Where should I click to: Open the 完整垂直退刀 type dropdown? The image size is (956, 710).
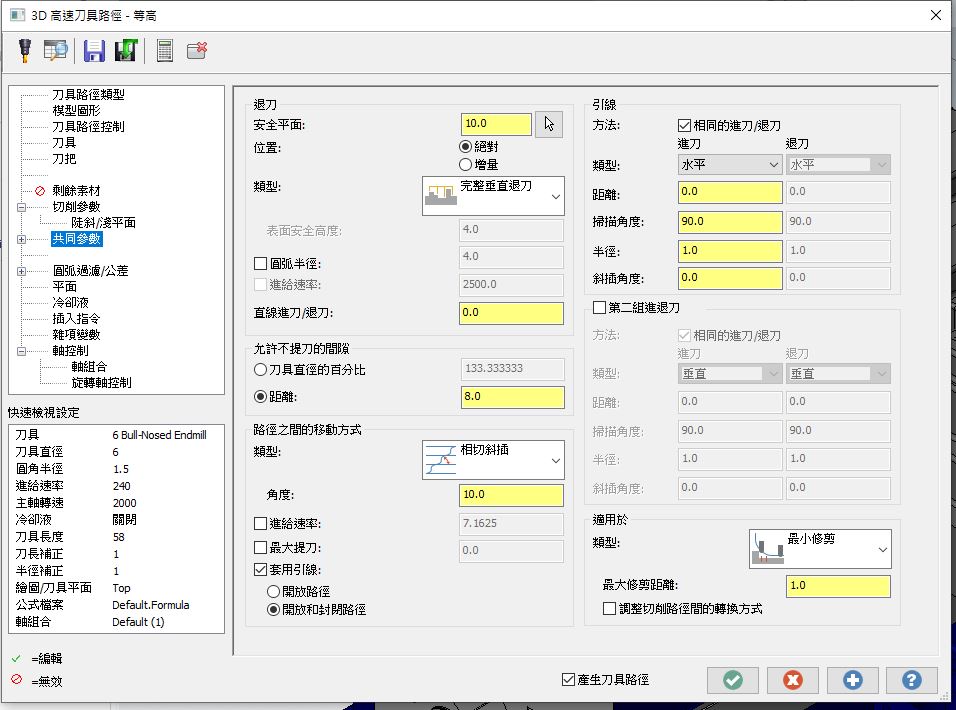tap(493, 197)
